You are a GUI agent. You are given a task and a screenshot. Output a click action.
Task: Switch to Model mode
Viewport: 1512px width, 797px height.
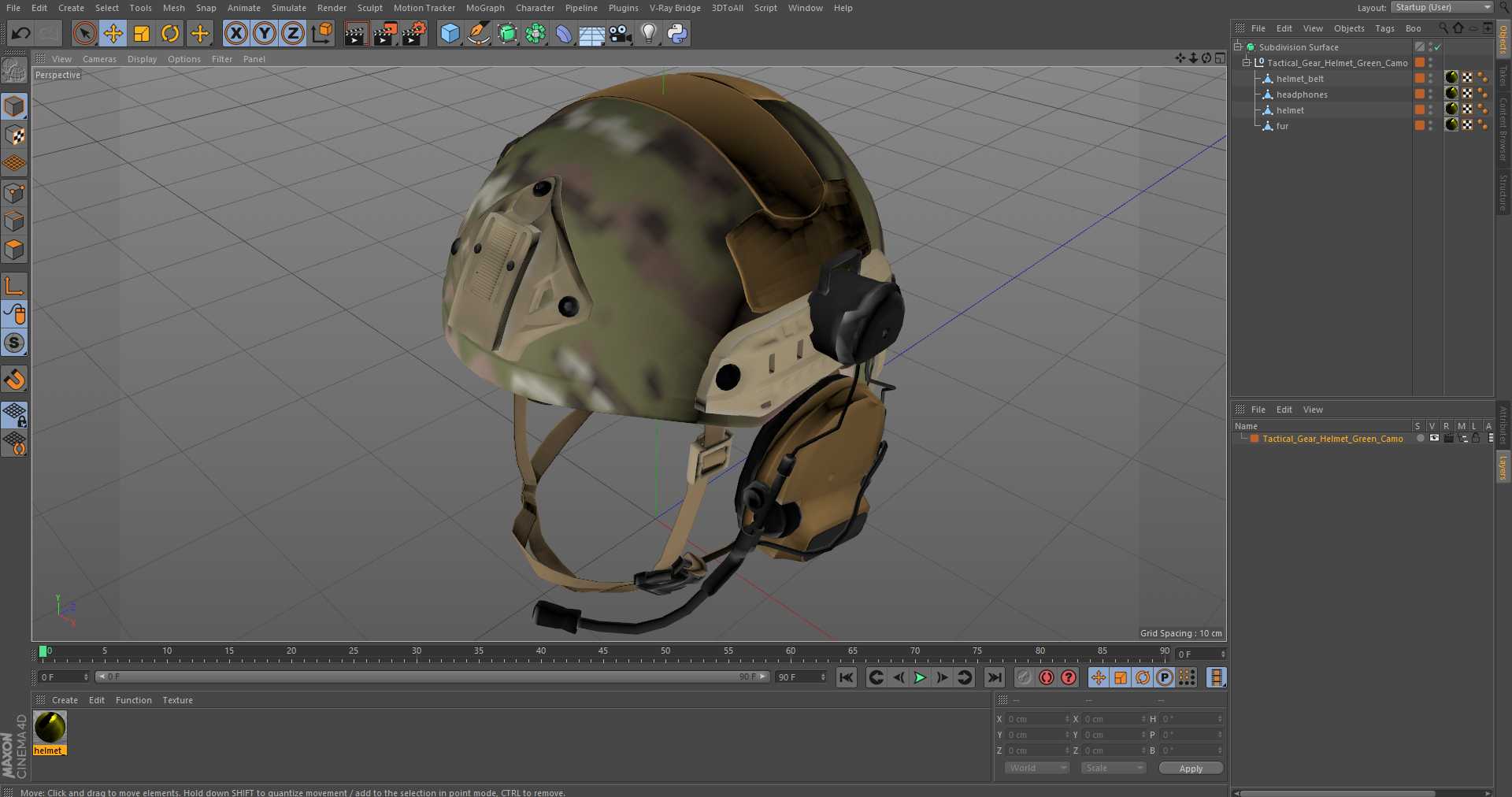14,106
